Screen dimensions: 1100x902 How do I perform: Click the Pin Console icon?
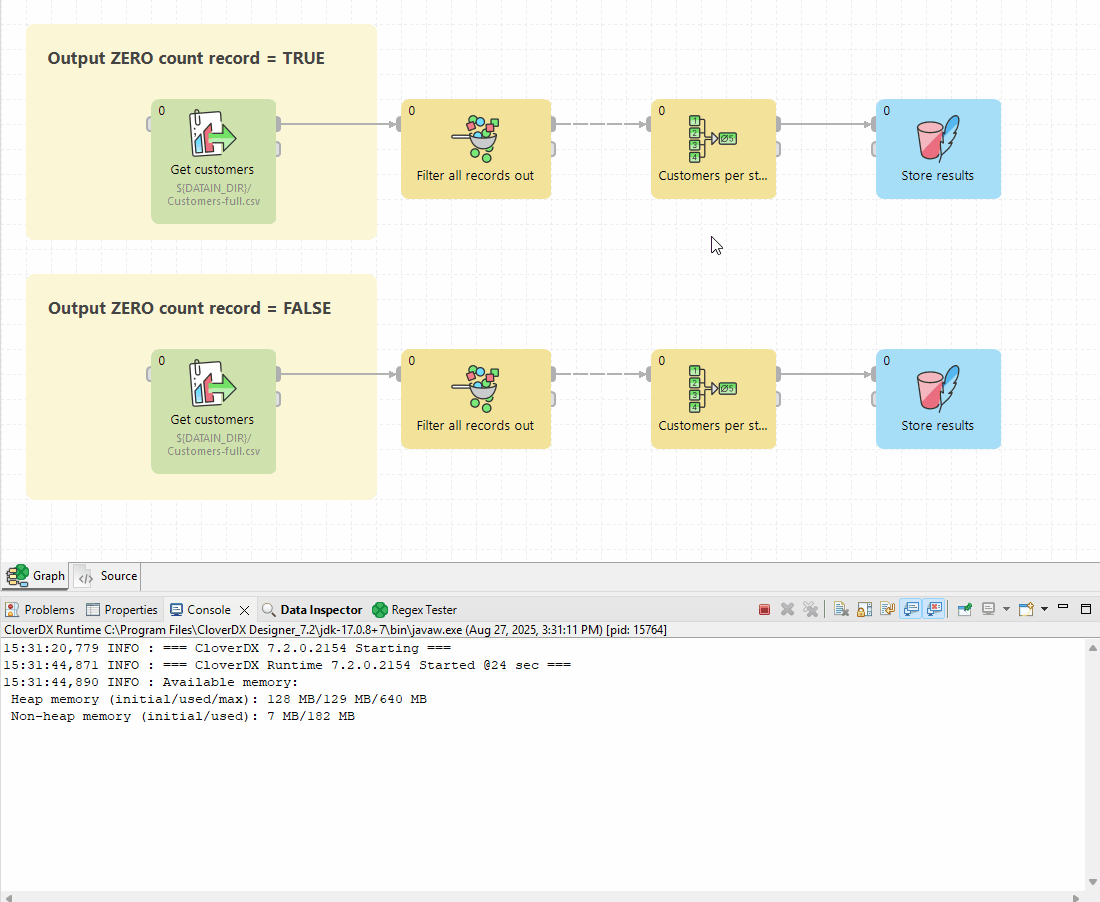click(964, 609)
